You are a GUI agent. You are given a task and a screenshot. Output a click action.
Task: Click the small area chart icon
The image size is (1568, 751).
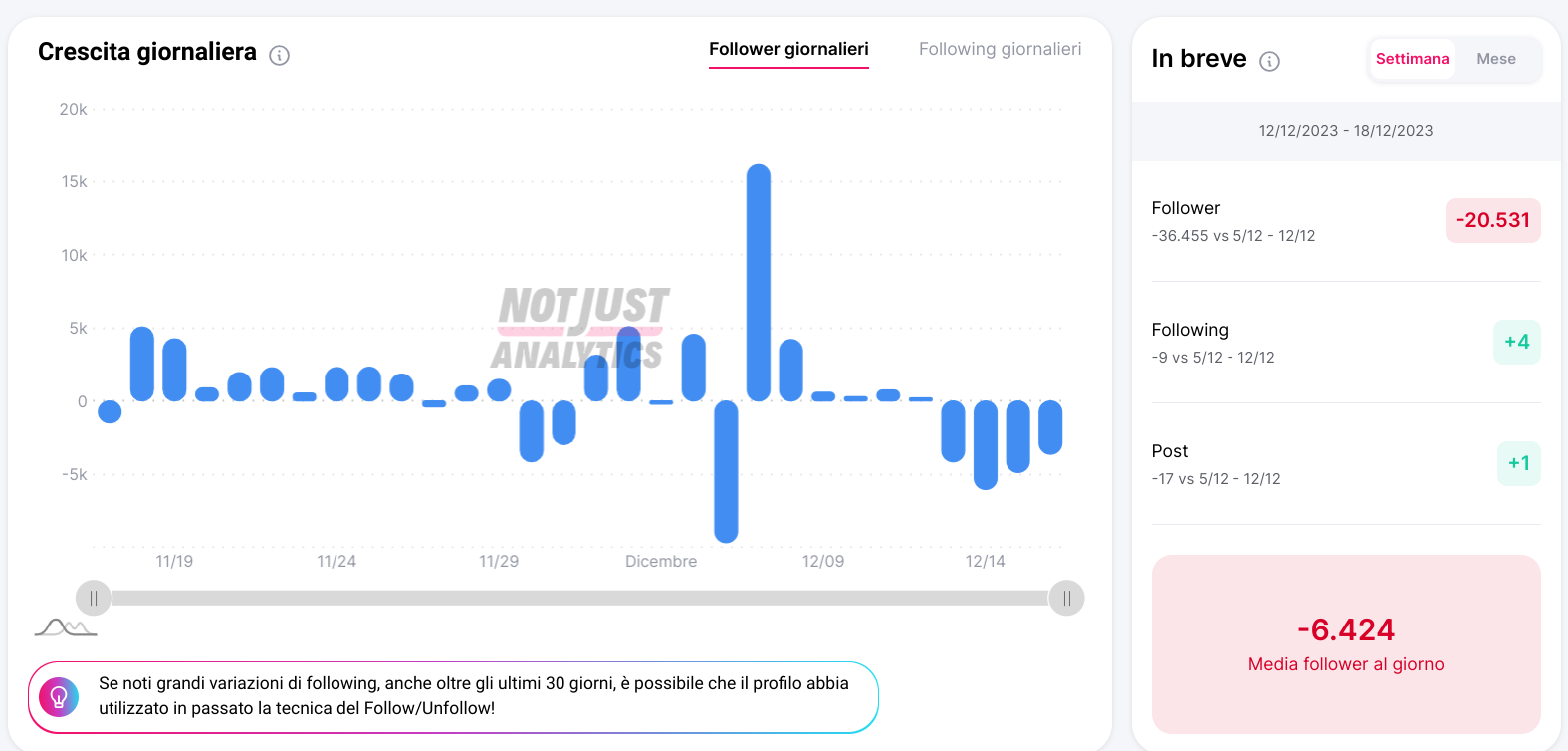pos(66,627)
